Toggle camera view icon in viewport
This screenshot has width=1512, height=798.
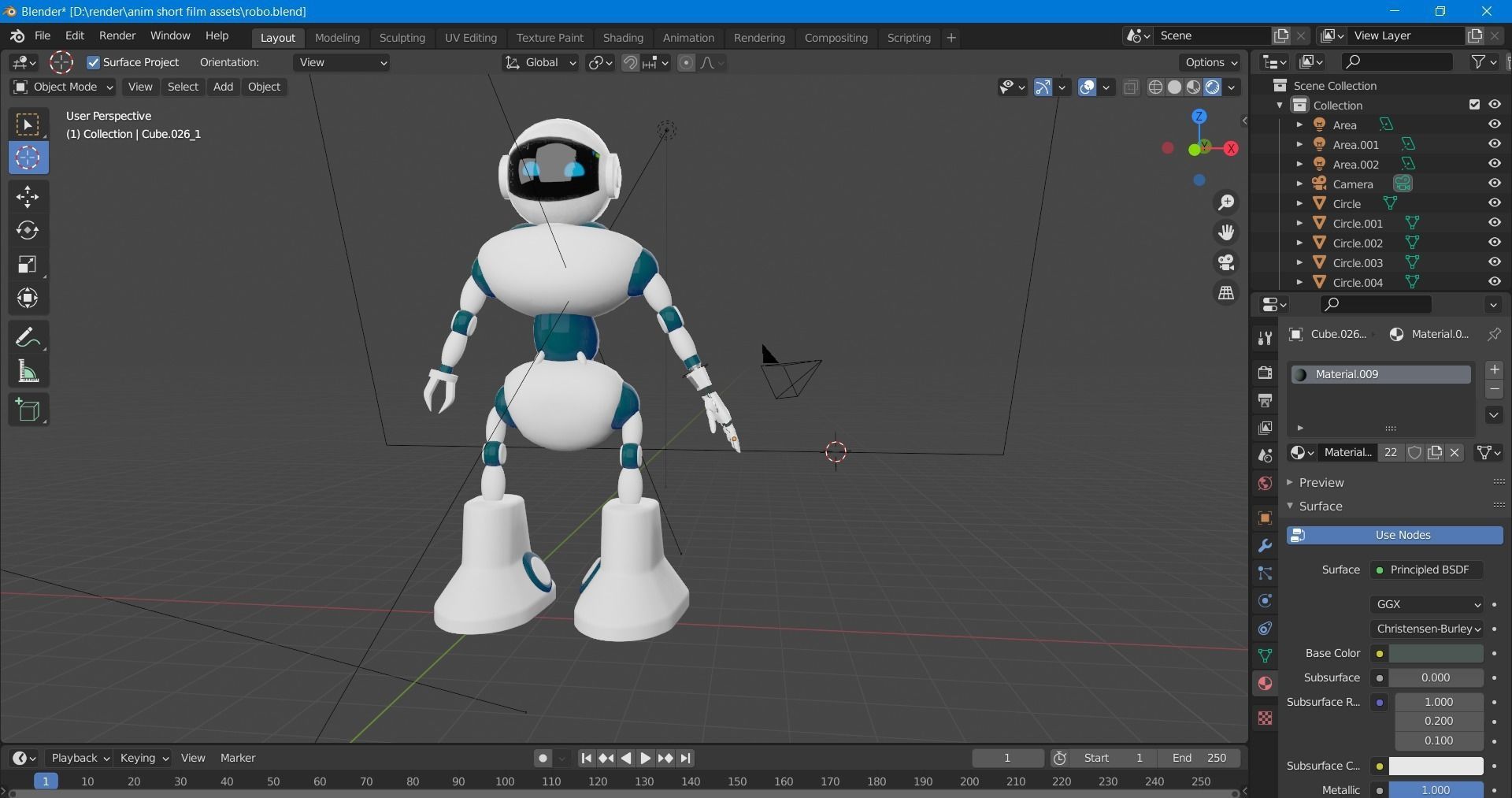click(x=1226, y=262)
